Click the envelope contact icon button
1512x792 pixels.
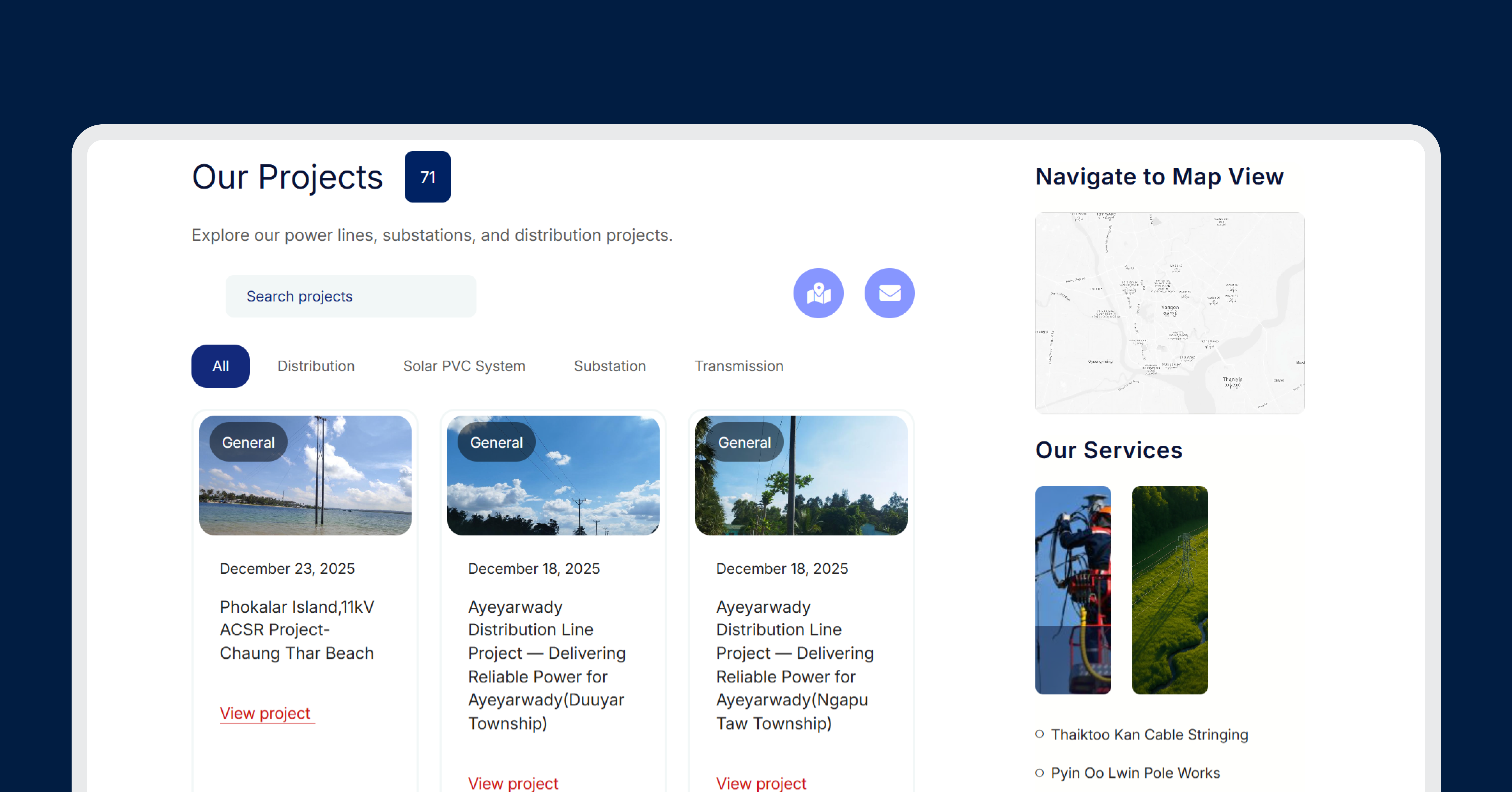(x=889, y=293)
